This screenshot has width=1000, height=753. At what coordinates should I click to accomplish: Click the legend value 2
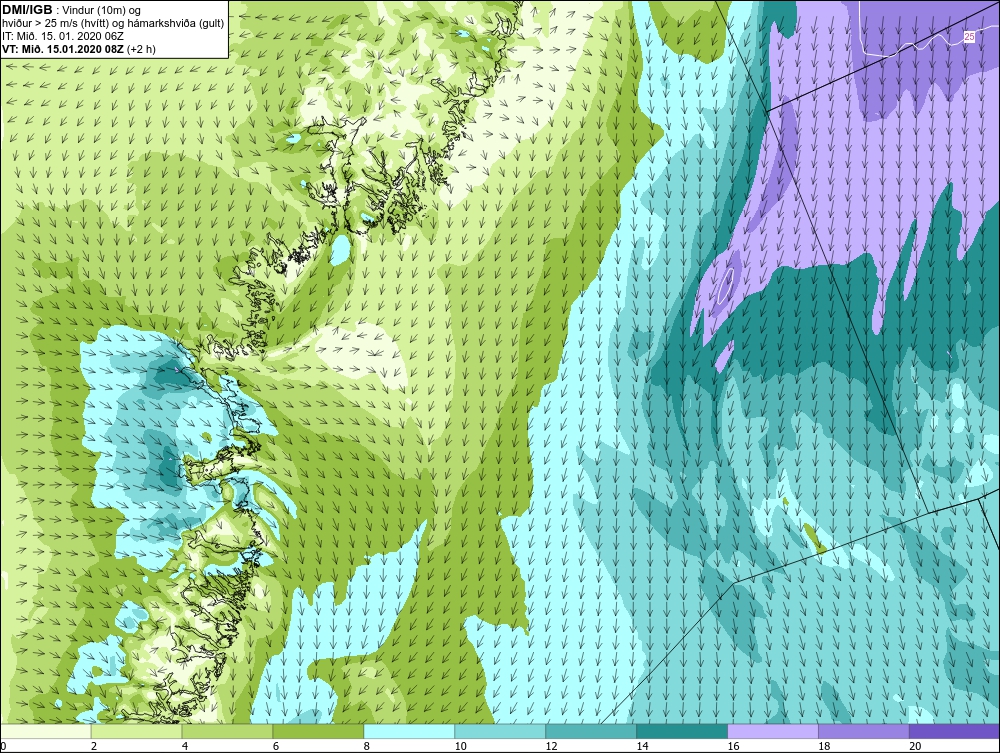point(94,746)
